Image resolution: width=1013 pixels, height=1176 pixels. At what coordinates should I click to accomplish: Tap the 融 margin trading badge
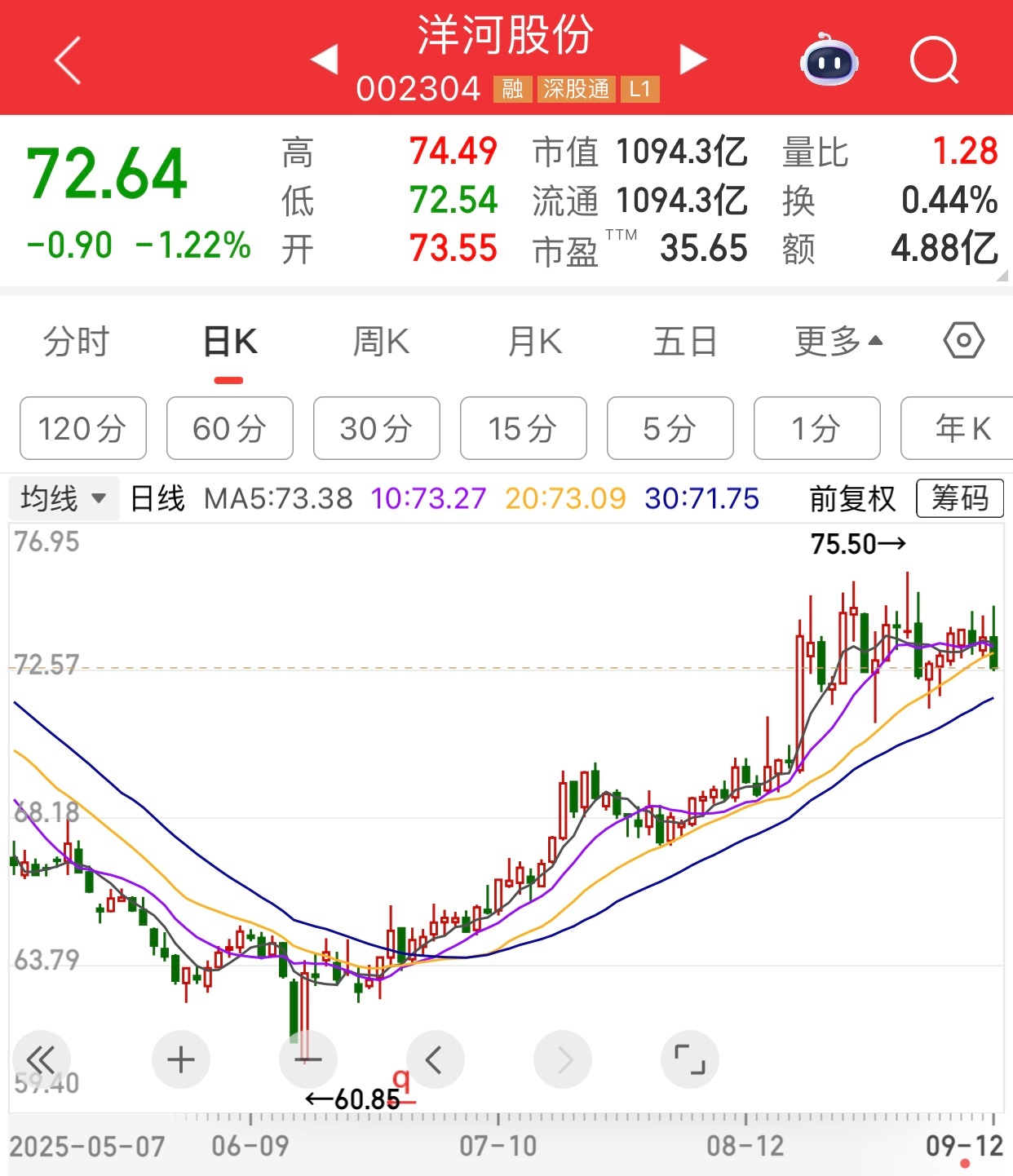512,89
